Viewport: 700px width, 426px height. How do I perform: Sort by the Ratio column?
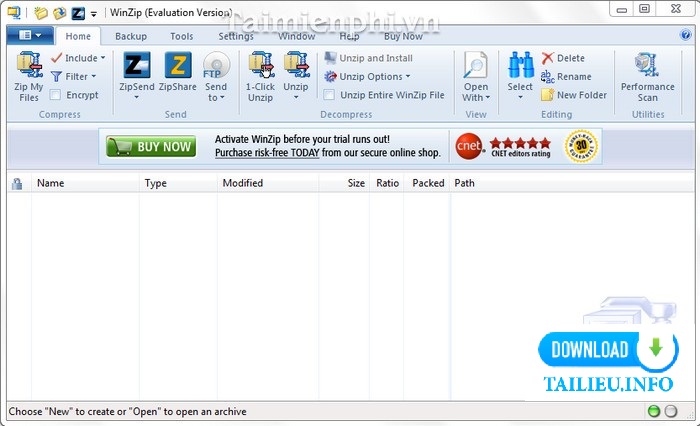(x=387, y=183)
